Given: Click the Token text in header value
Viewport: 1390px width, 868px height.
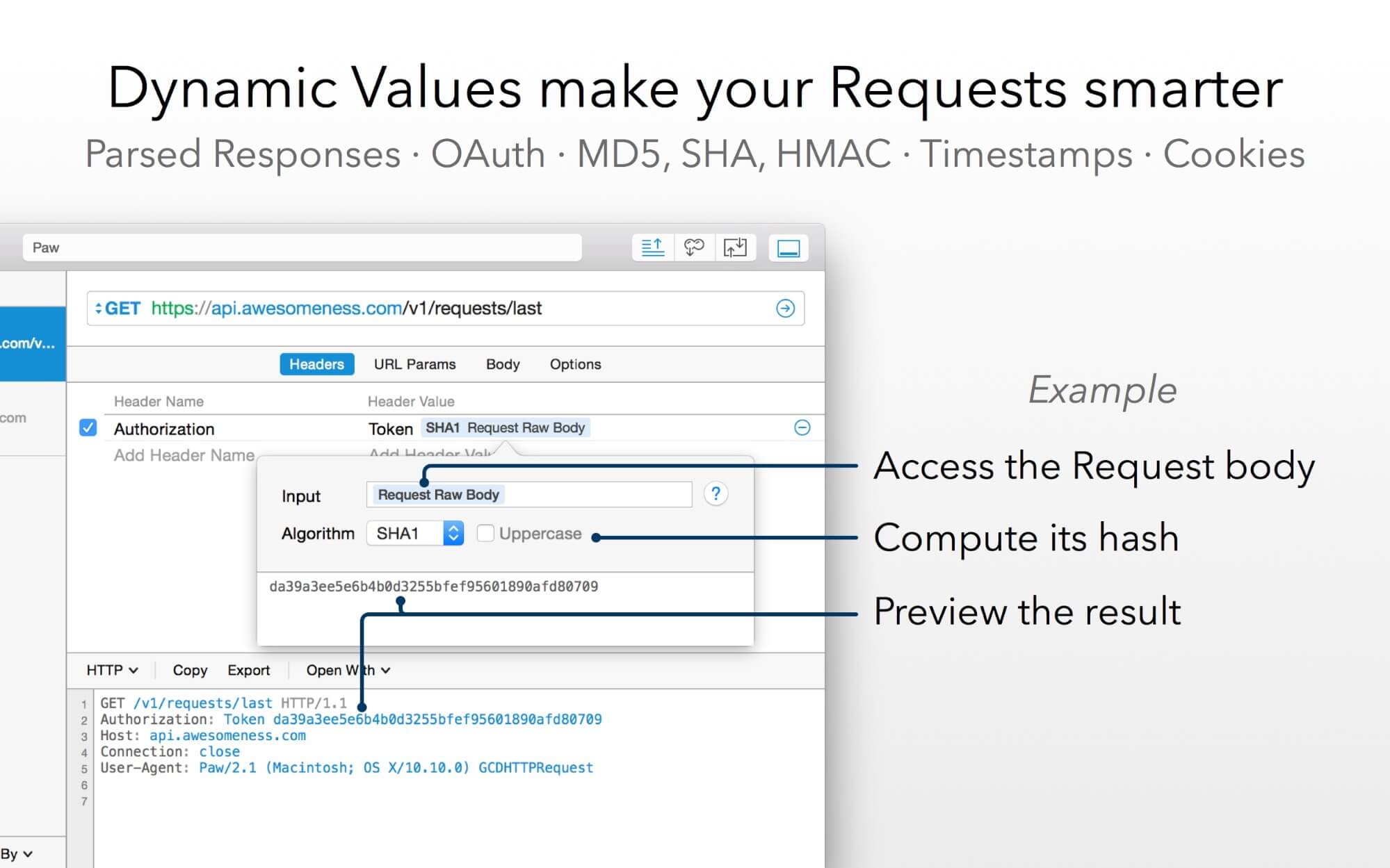Looking at the screenshot, I should coord(390,429).
